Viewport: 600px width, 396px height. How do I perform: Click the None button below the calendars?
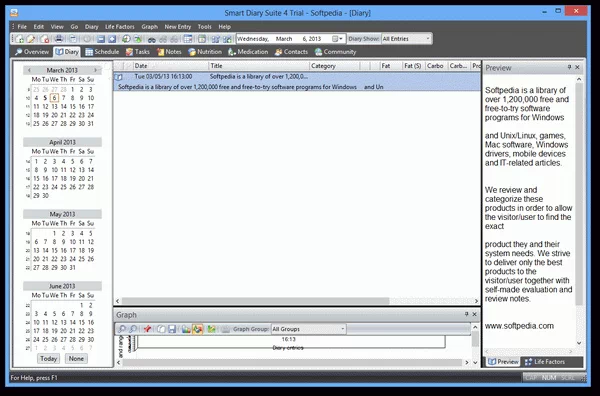[x=76, y=359]
